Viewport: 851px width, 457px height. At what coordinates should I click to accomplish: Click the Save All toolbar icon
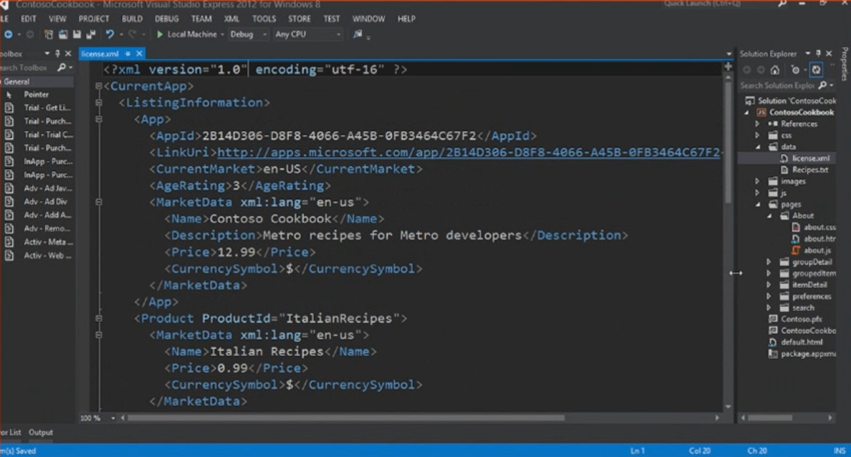pyautogui.click(x=91, y=34)
